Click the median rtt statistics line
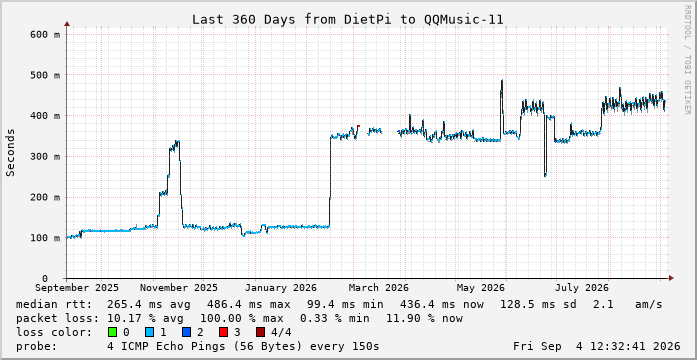Screen dimensions: 697x360 pos(339,305)
